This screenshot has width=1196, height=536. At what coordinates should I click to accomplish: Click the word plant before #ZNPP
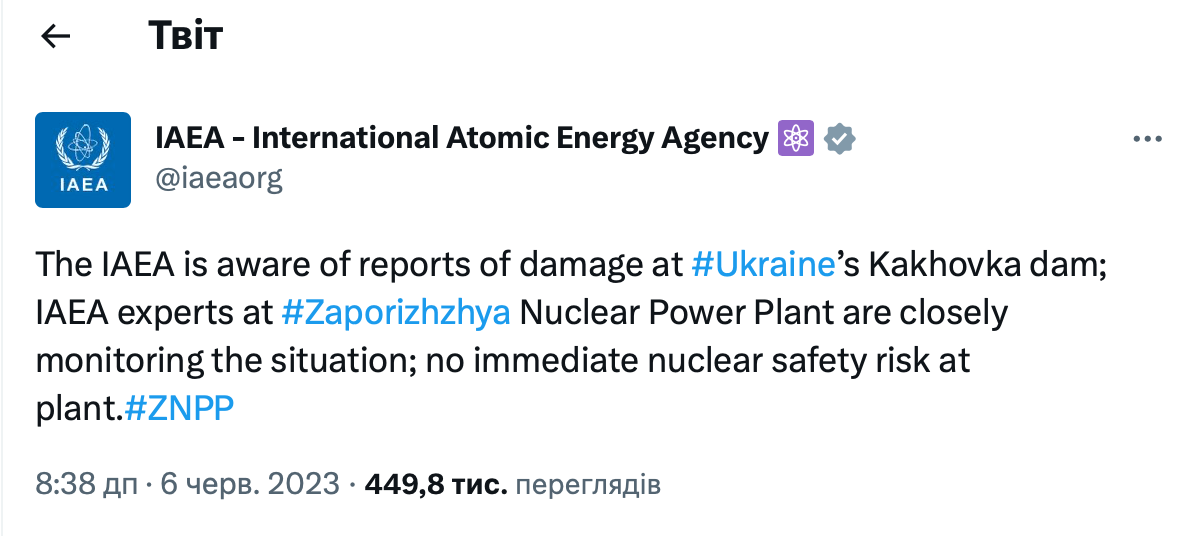point(76,408)
